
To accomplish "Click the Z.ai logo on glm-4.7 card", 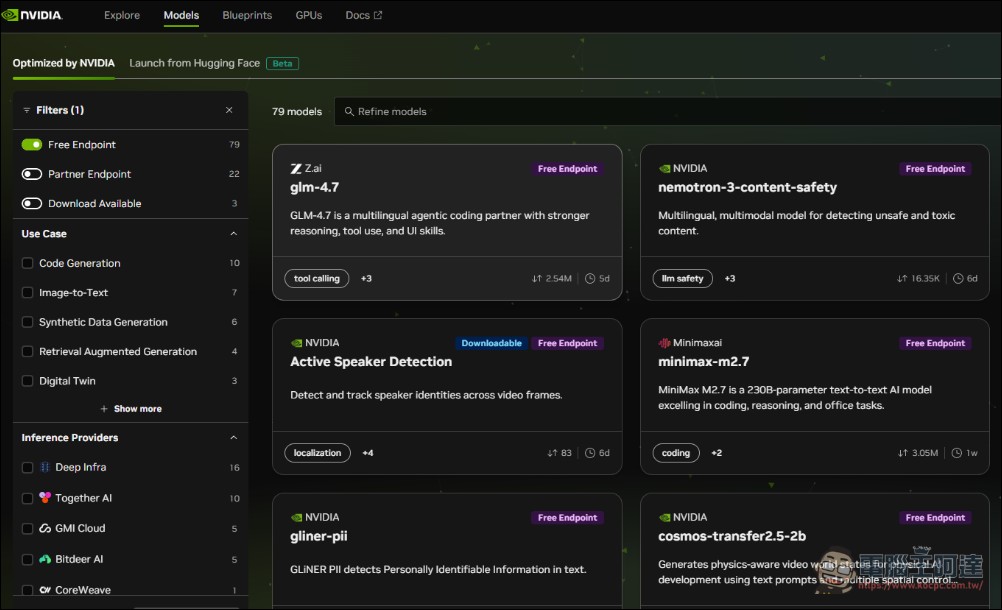I will tap(296, 169).
